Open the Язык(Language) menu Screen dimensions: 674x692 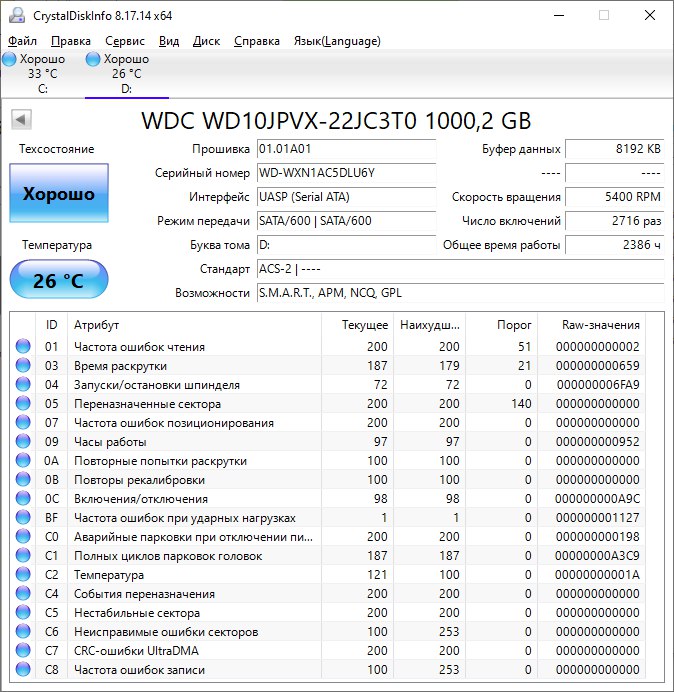pyautogui.click(x=337, y=41)
